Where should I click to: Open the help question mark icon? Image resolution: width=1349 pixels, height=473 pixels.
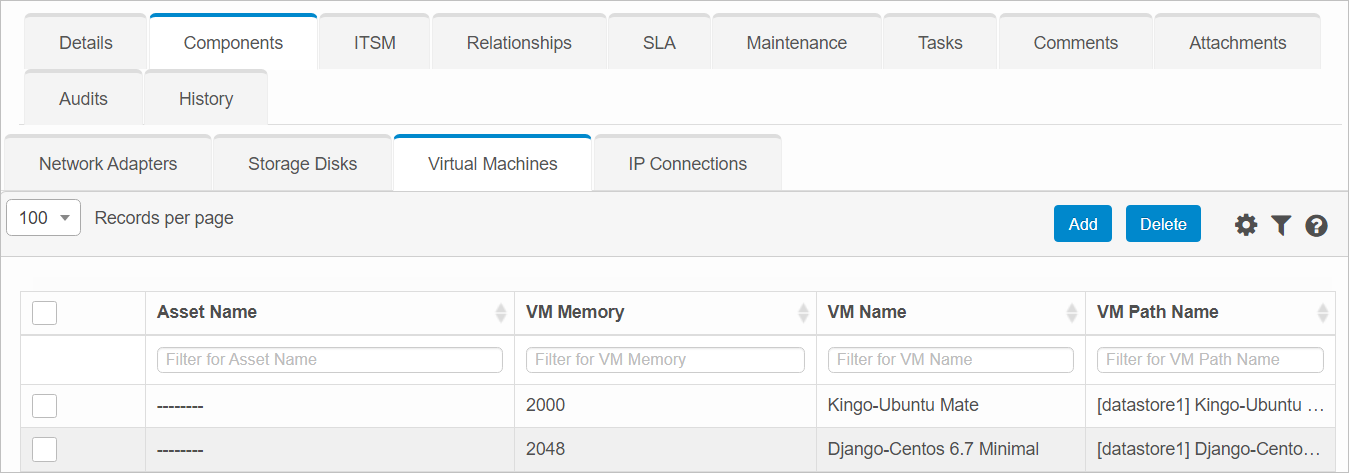coord(1316,225)
